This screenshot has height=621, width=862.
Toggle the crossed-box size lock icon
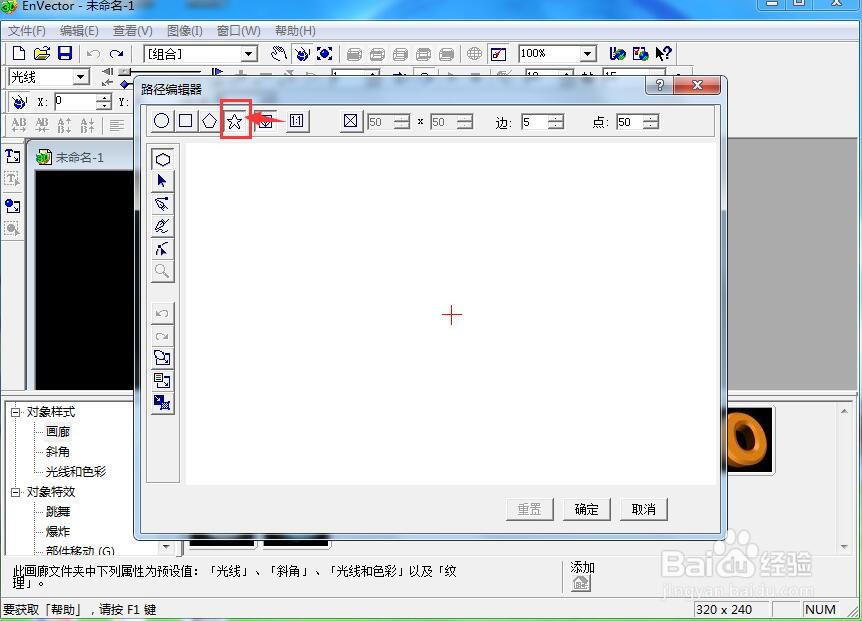tap(350, 121)
